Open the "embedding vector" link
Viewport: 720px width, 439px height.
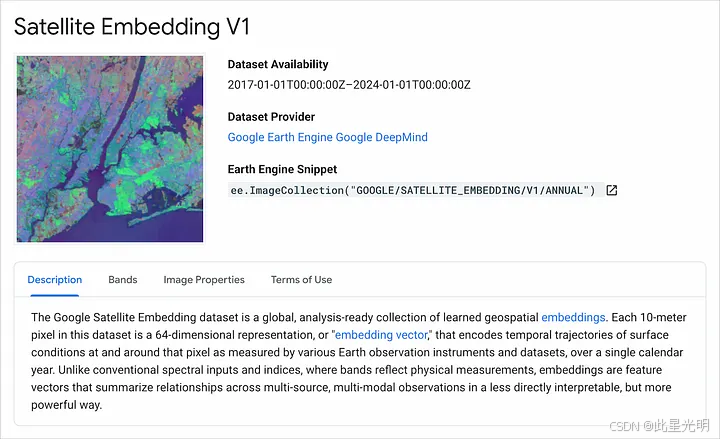point(382,335)
